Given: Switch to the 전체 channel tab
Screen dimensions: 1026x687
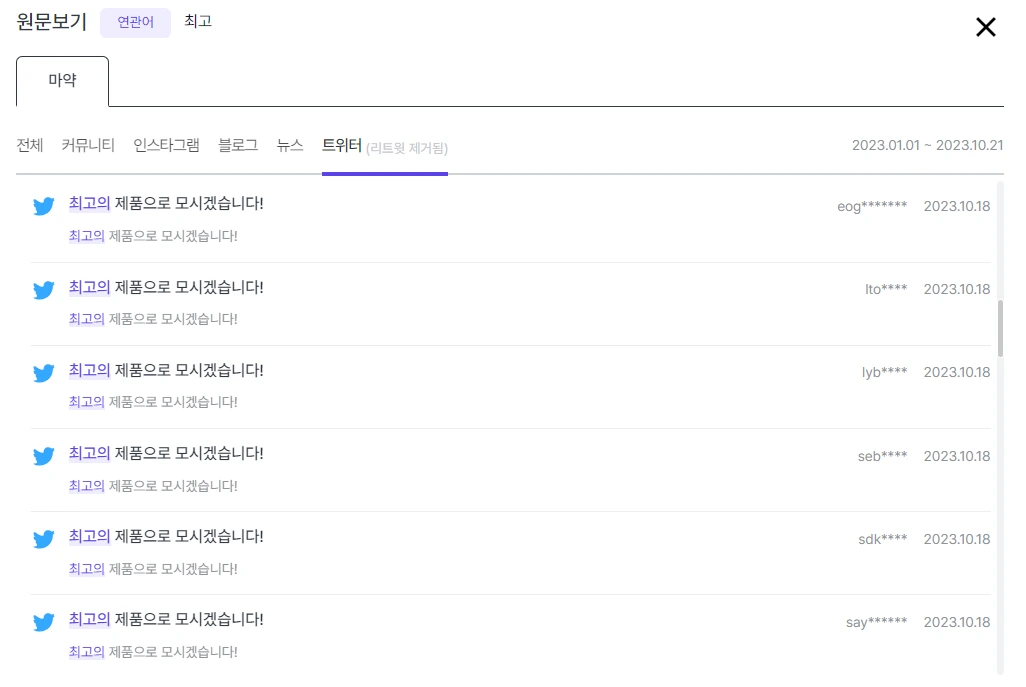Looking at the screenshot, I should click(29, 144).
